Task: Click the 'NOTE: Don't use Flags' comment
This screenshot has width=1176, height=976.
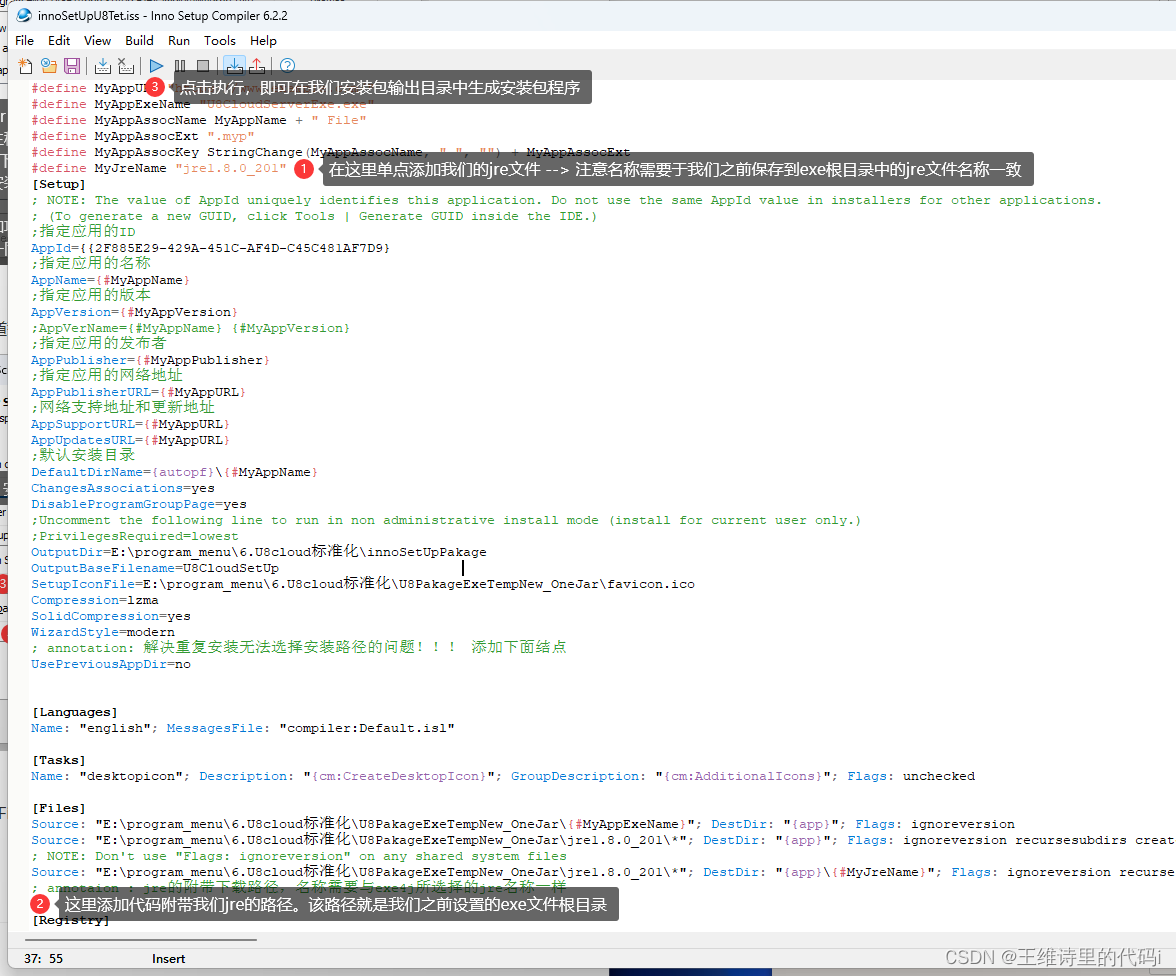Action: 299,857
